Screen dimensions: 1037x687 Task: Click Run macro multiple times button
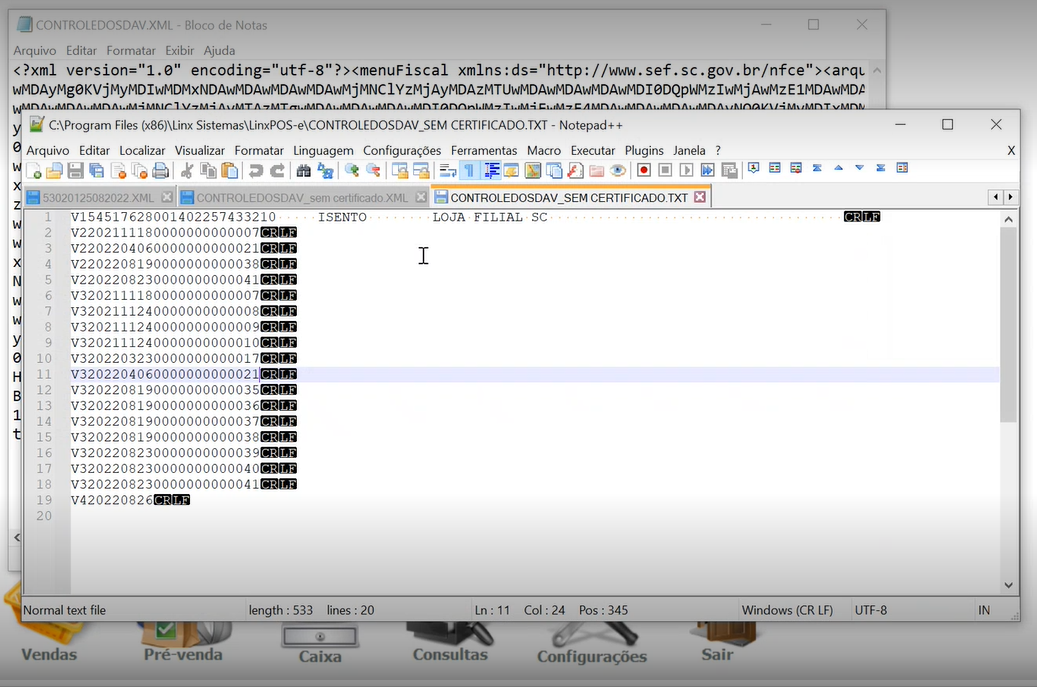708,171
